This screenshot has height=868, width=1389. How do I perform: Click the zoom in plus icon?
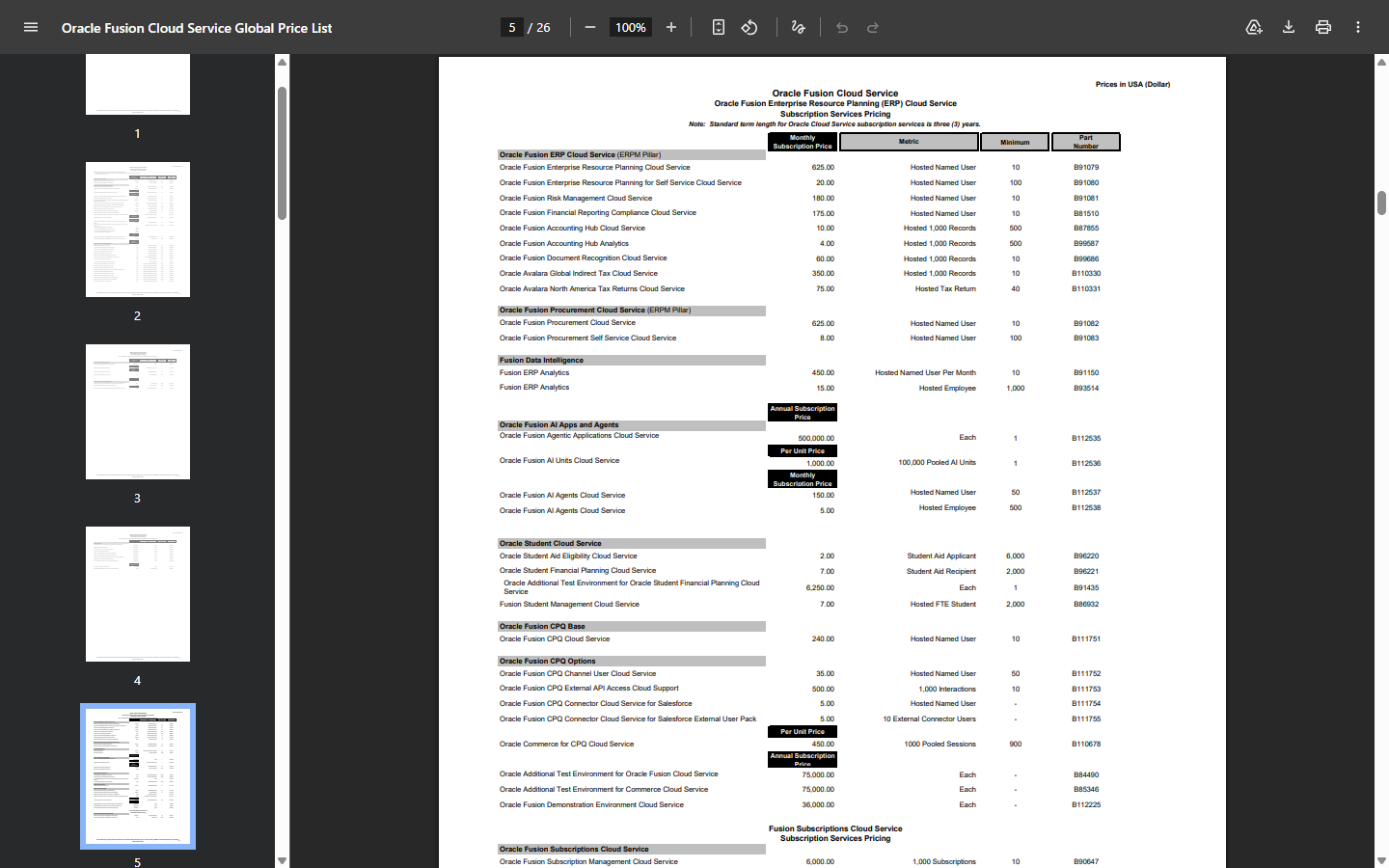coord(671,27)
